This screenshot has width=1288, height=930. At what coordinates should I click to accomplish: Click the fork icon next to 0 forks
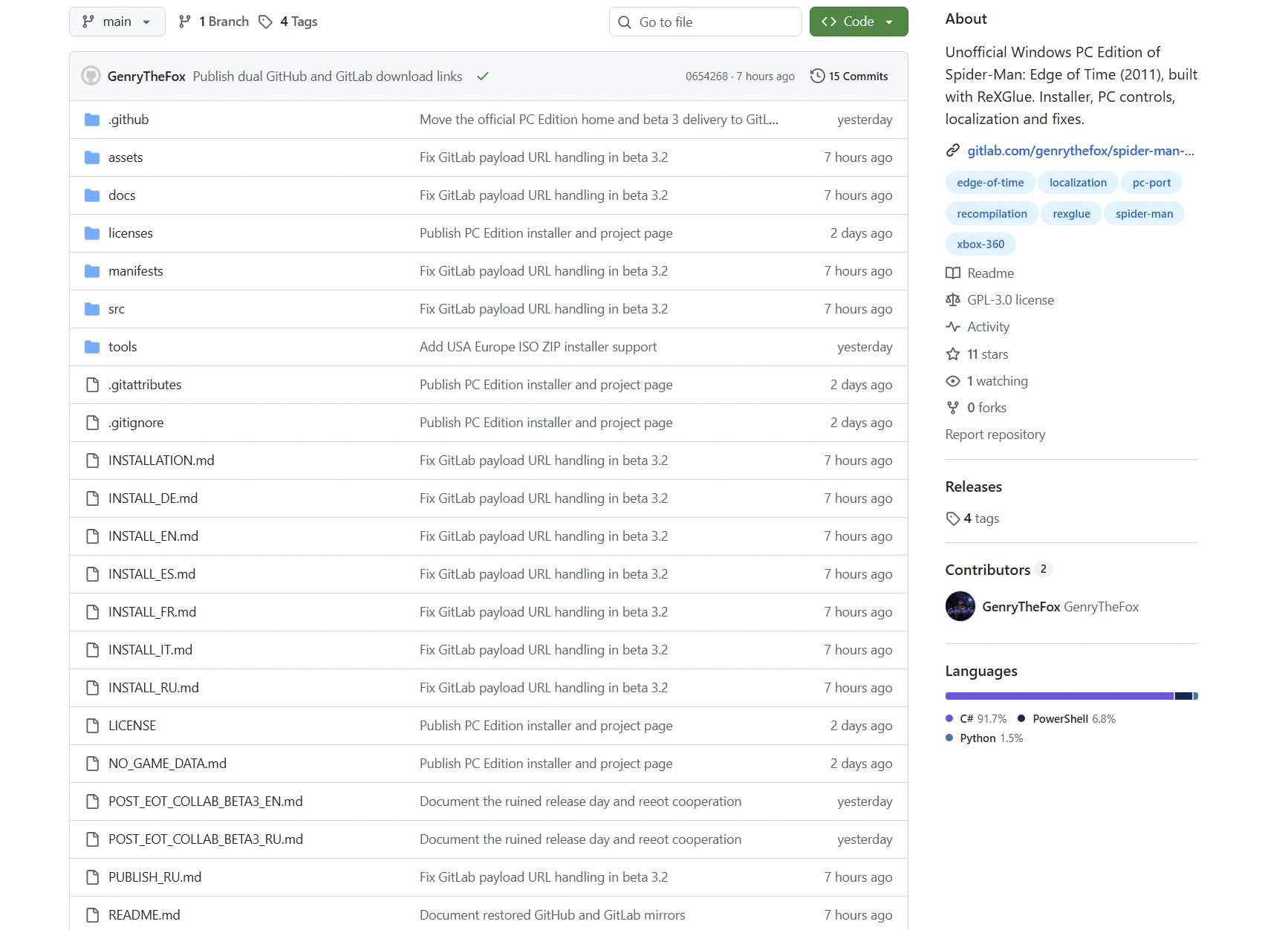[952, 408]
